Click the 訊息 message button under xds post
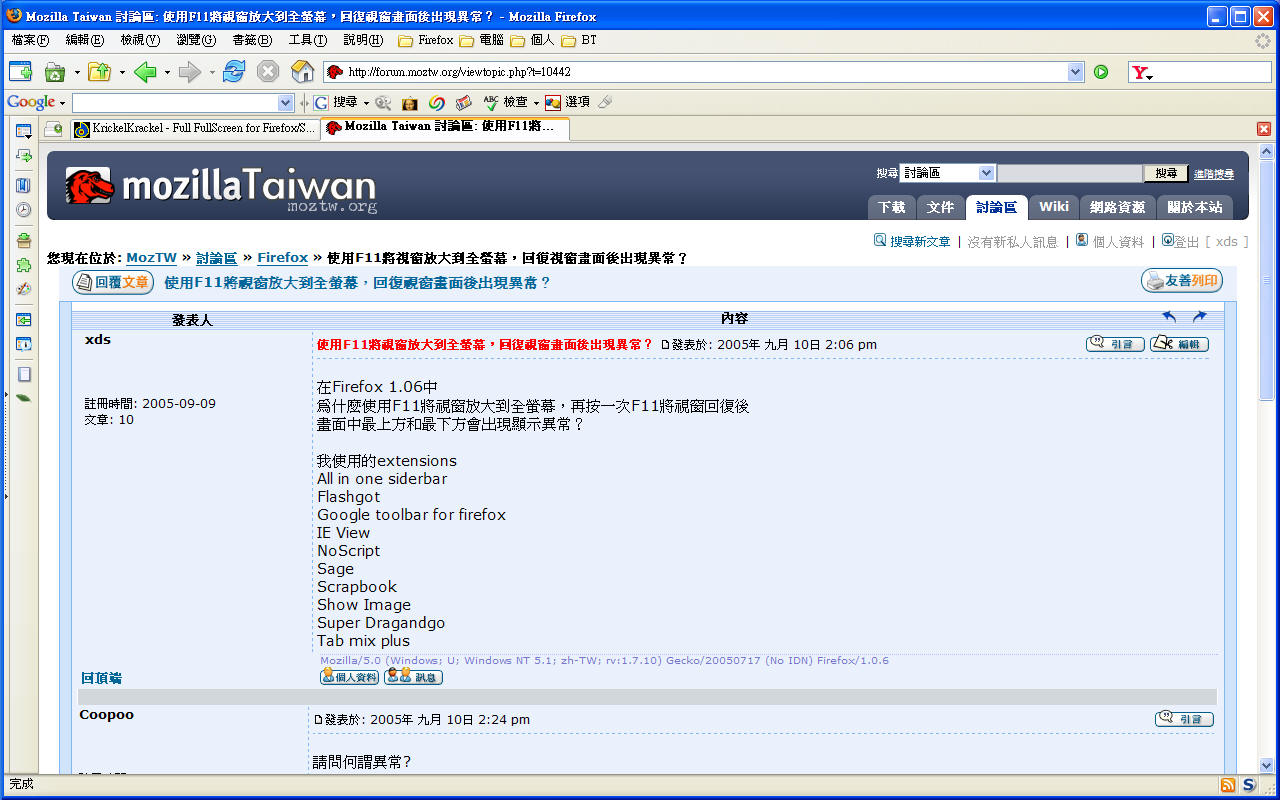The image size is (1280, 800). coord(413,677)
